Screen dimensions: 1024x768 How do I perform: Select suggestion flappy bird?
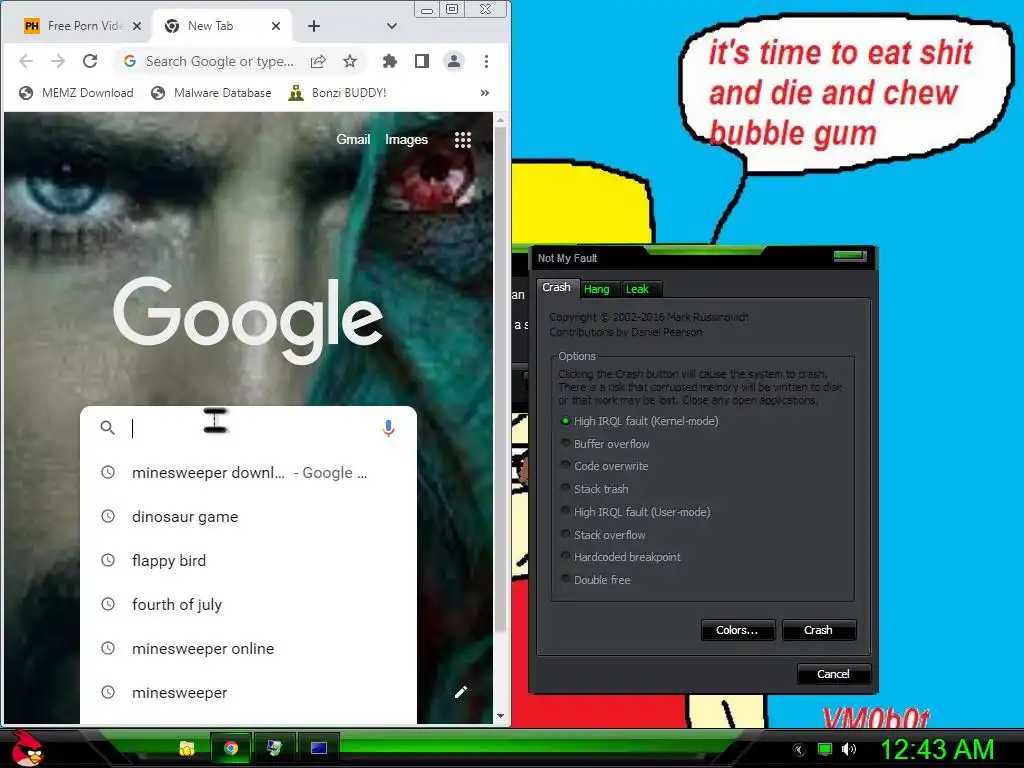248,560
